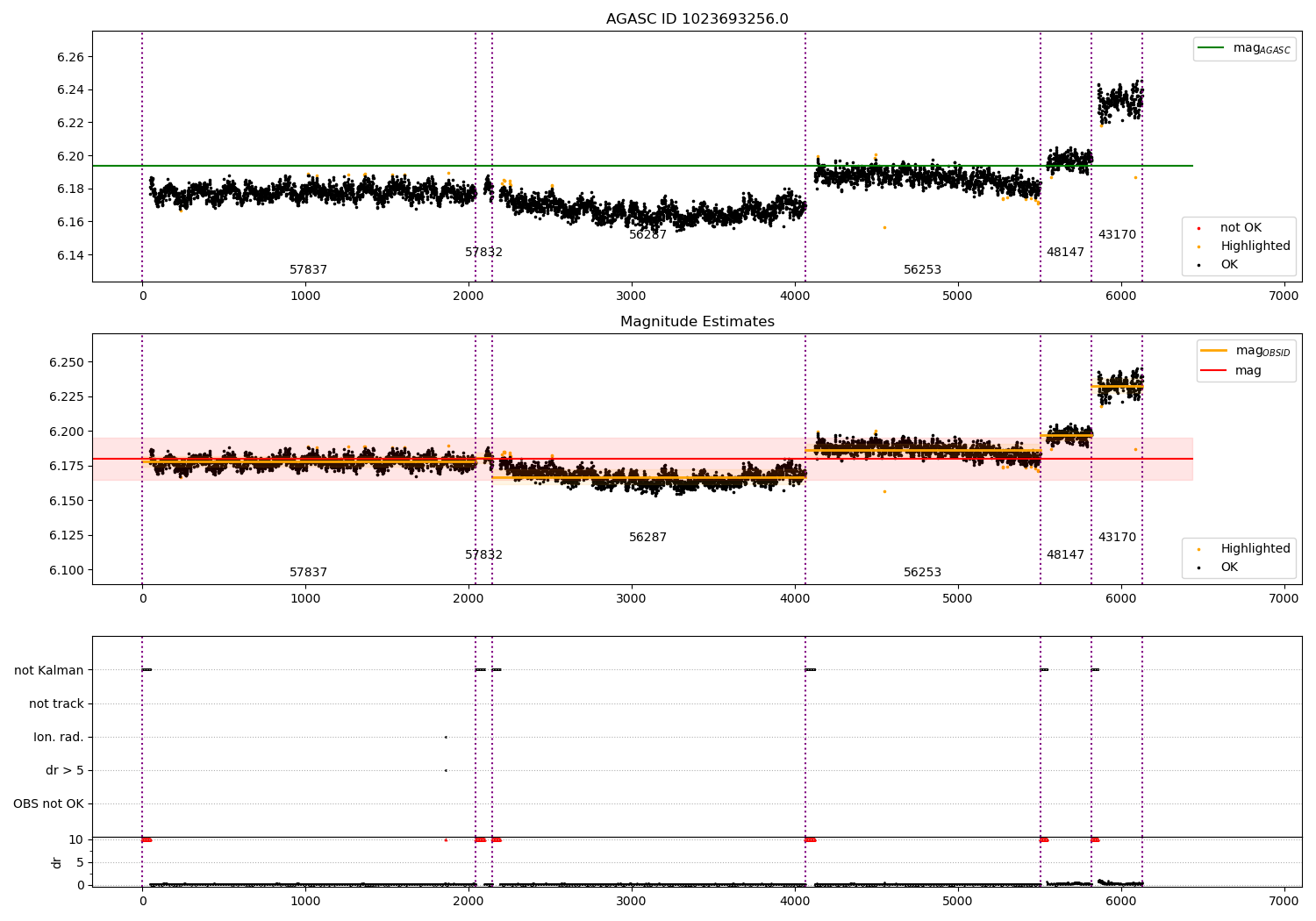
Task: Select 'Highlighted' legend entry in top plot
Action: click(x=1255, y=246)
